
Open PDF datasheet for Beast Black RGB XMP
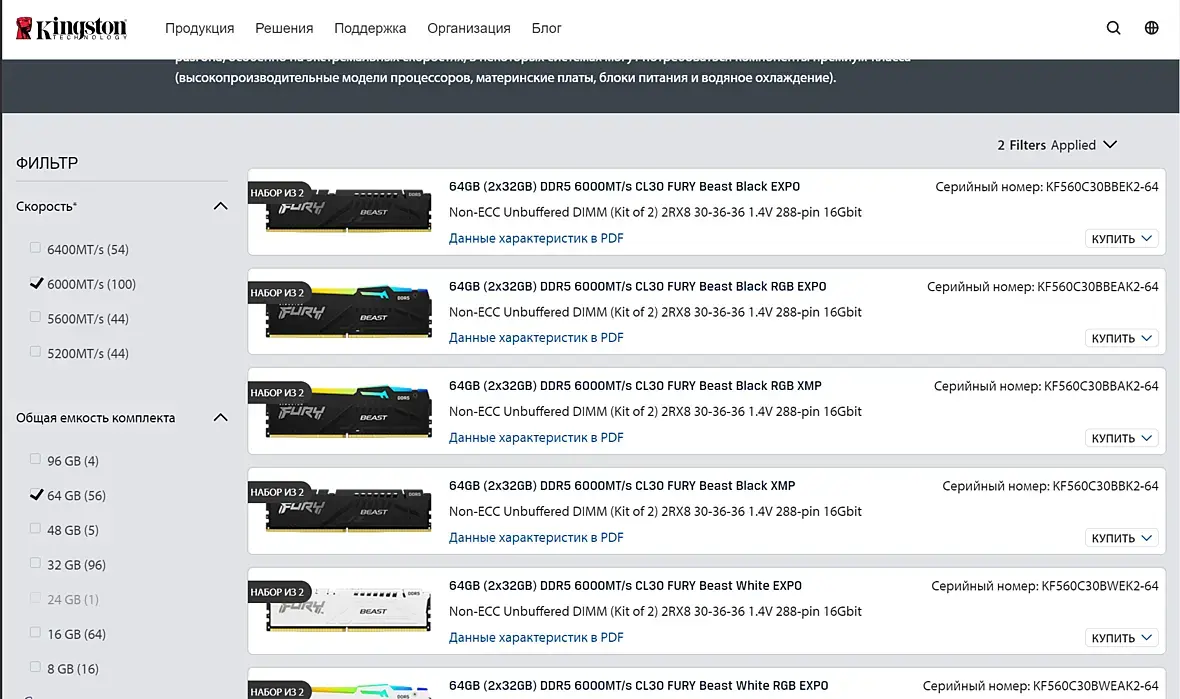coord(536,437)
